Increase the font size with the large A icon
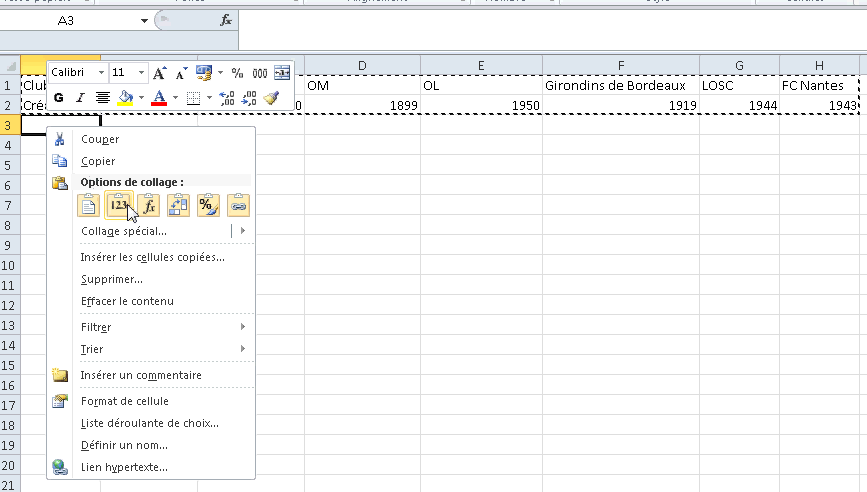 (159, 73)
